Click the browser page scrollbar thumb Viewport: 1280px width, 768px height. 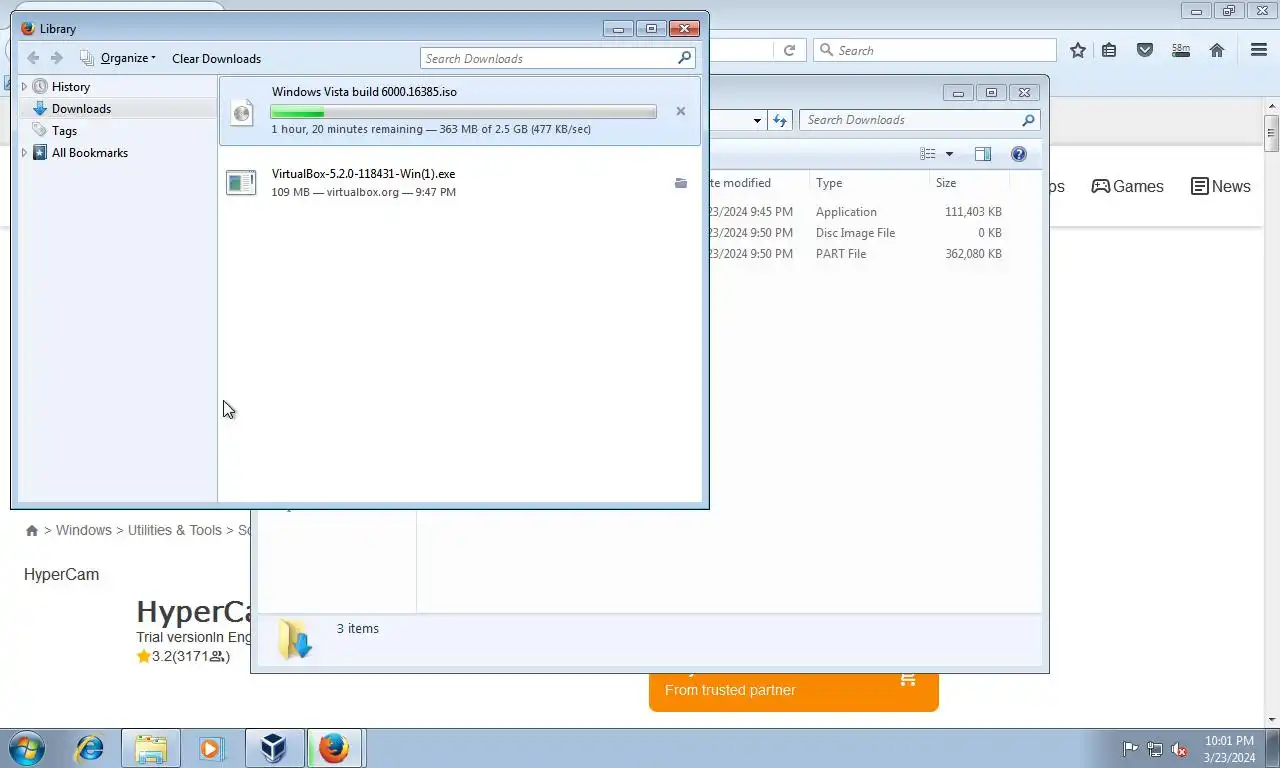point(1272,133)
